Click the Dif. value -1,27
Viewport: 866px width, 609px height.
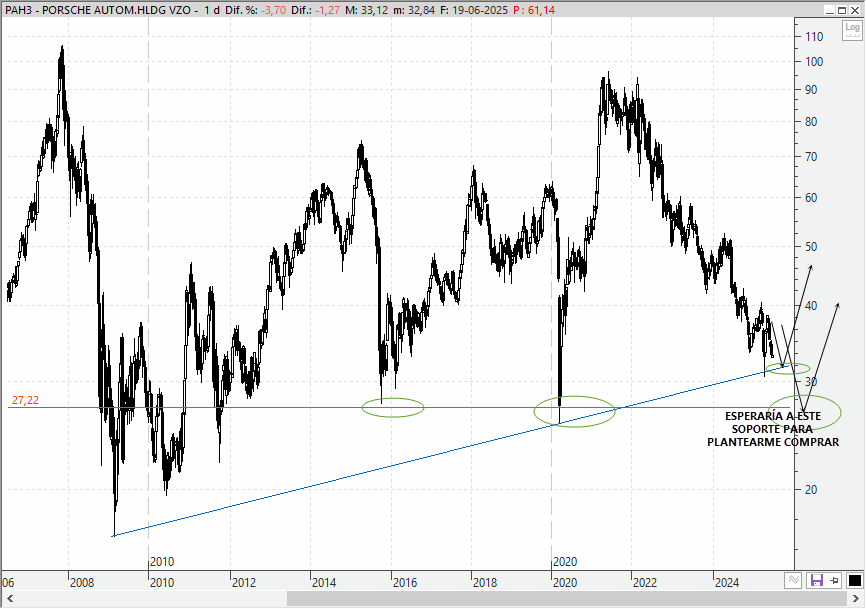click(x=330, y=10)
